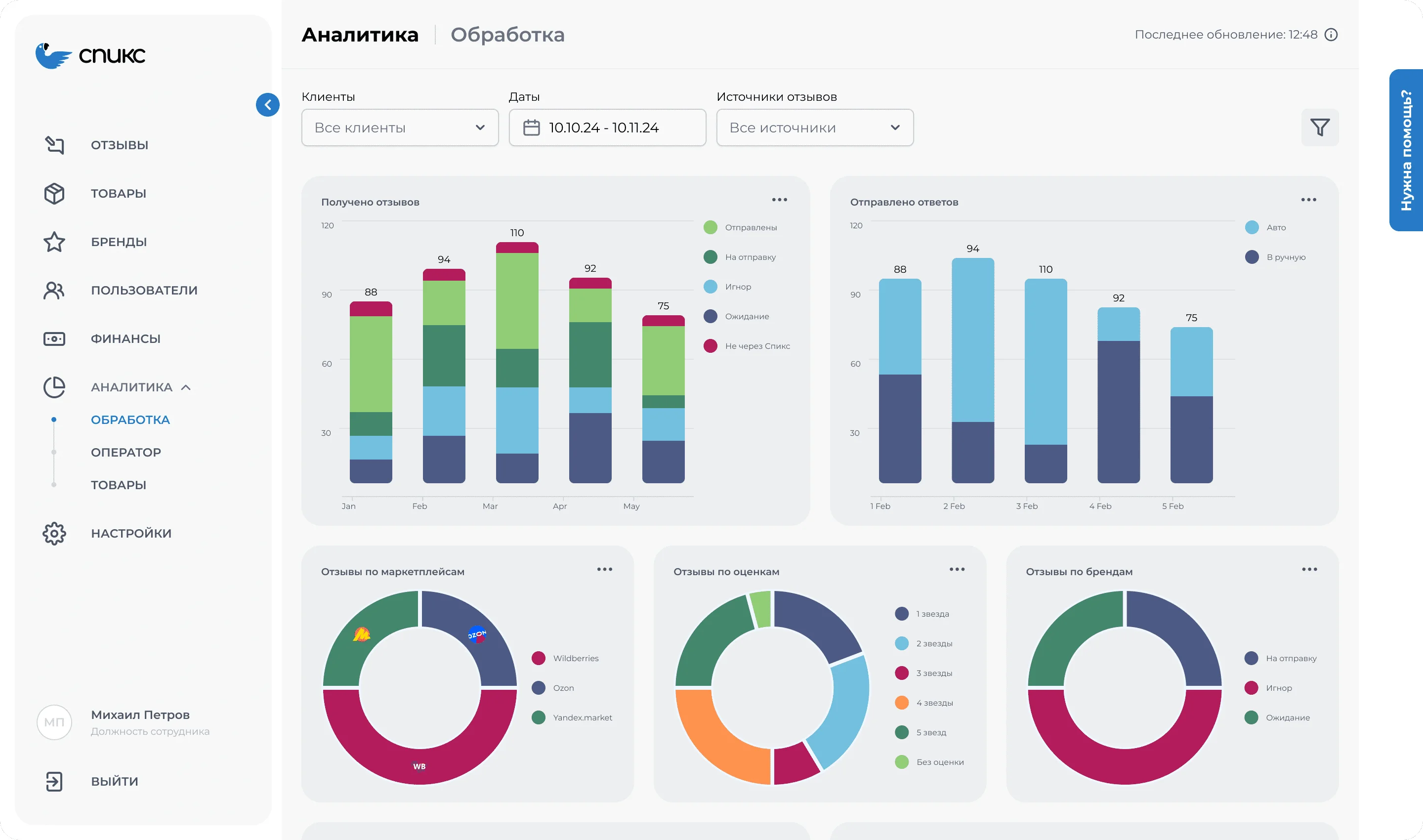Click the Нужна помощь? side button

(1405, 150)
